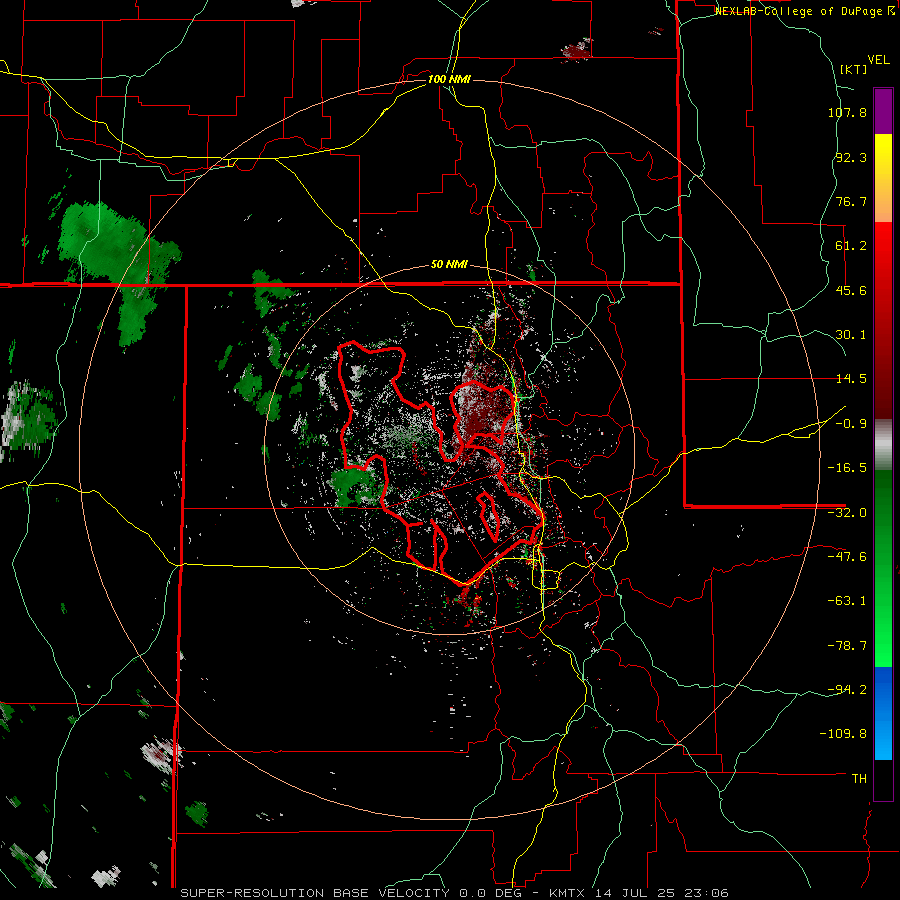Click the TH legend label

[859, 779]
